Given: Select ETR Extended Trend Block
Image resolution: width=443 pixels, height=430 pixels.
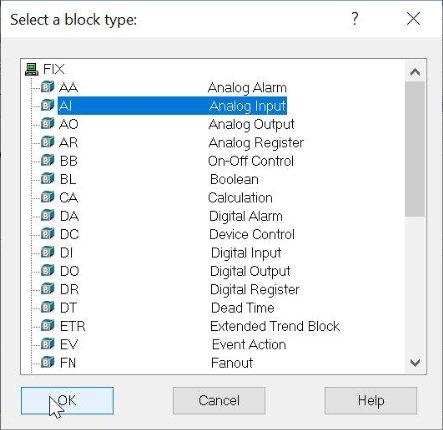Looking at the screenshot, I should [x=199, y=326].
